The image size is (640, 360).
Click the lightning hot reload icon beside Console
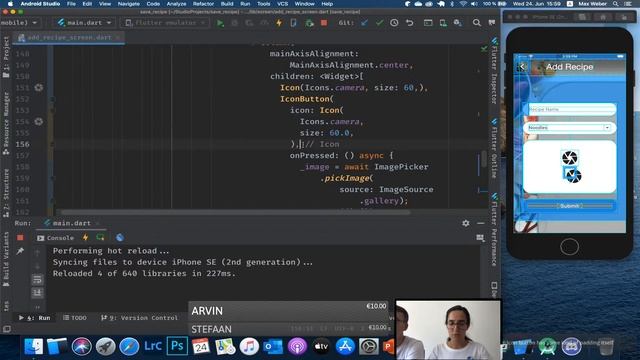85,238
